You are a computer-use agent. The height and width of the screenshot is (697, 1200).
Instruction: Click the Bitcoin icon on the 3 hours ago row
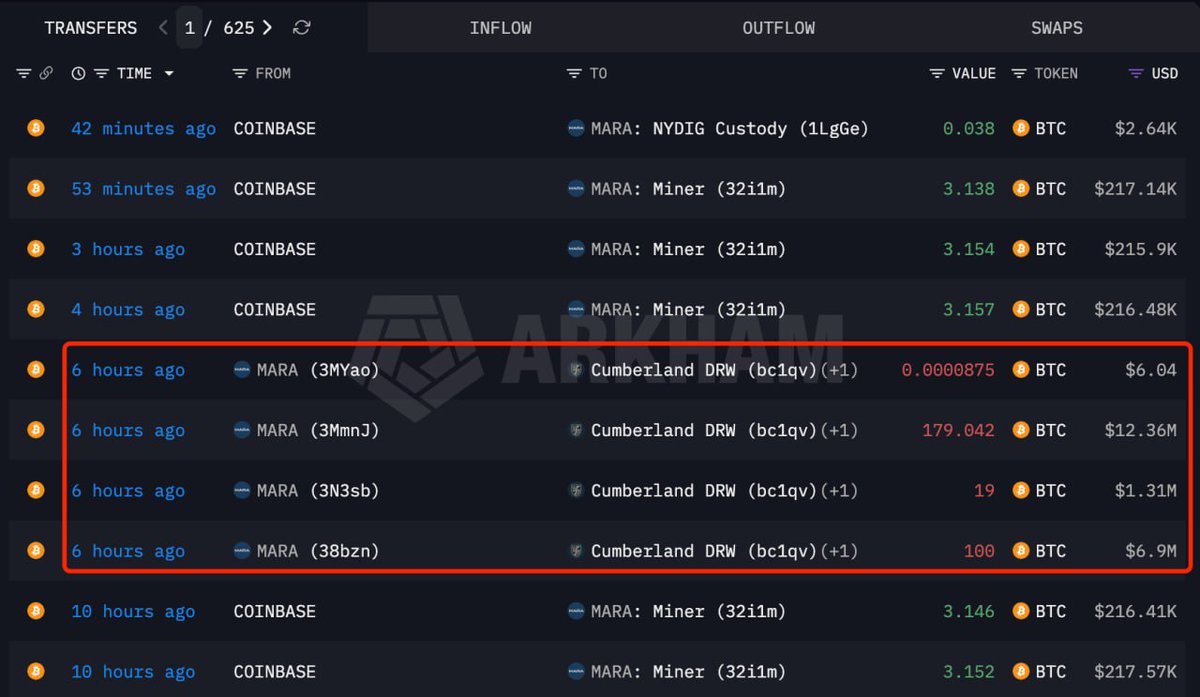coord(36,249)
